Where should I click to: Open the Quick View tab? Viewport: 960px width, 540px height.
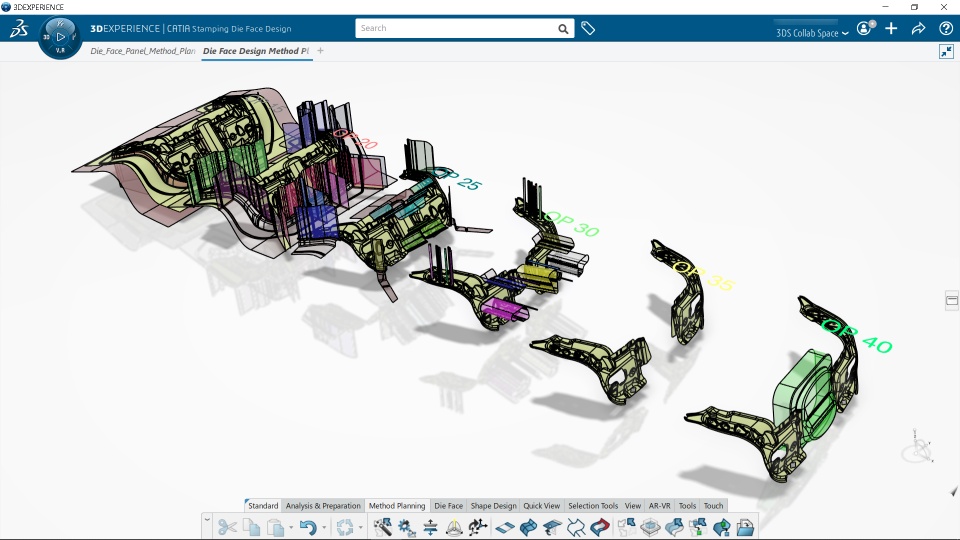point(541,506)
